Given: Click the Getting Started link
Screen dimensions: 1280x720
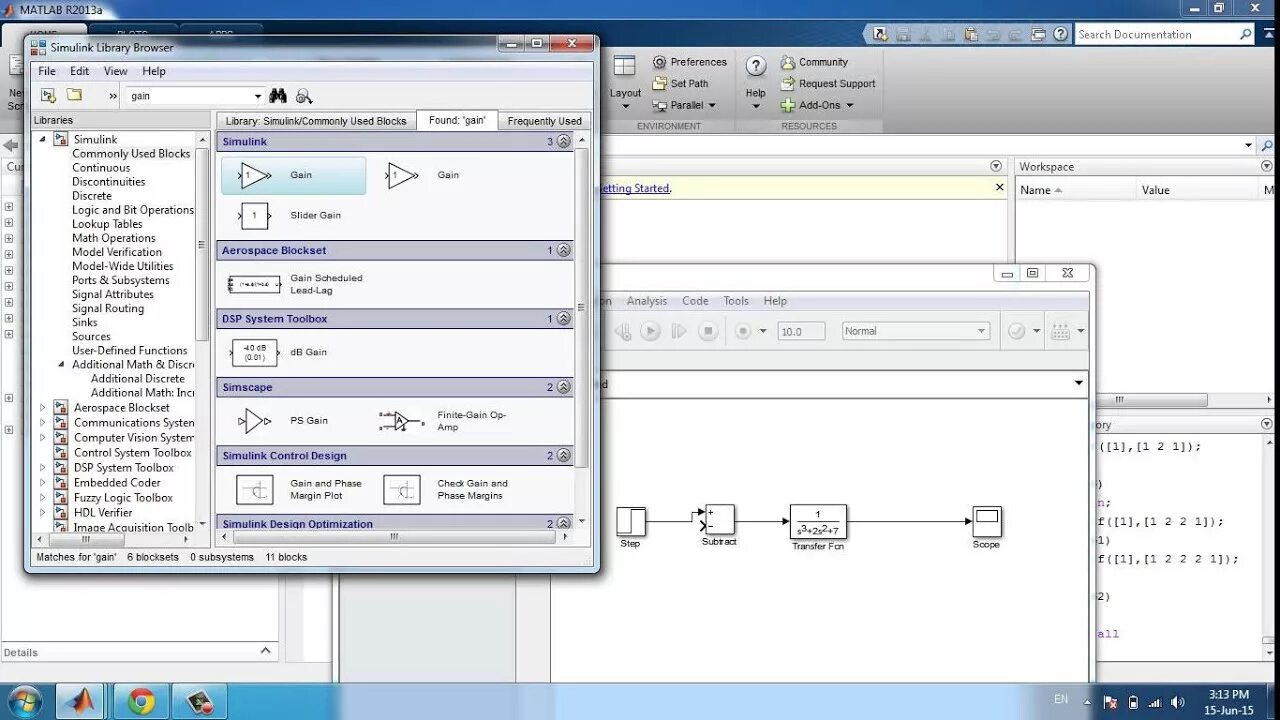Looking at the screenshot, I should click(634, 188).
